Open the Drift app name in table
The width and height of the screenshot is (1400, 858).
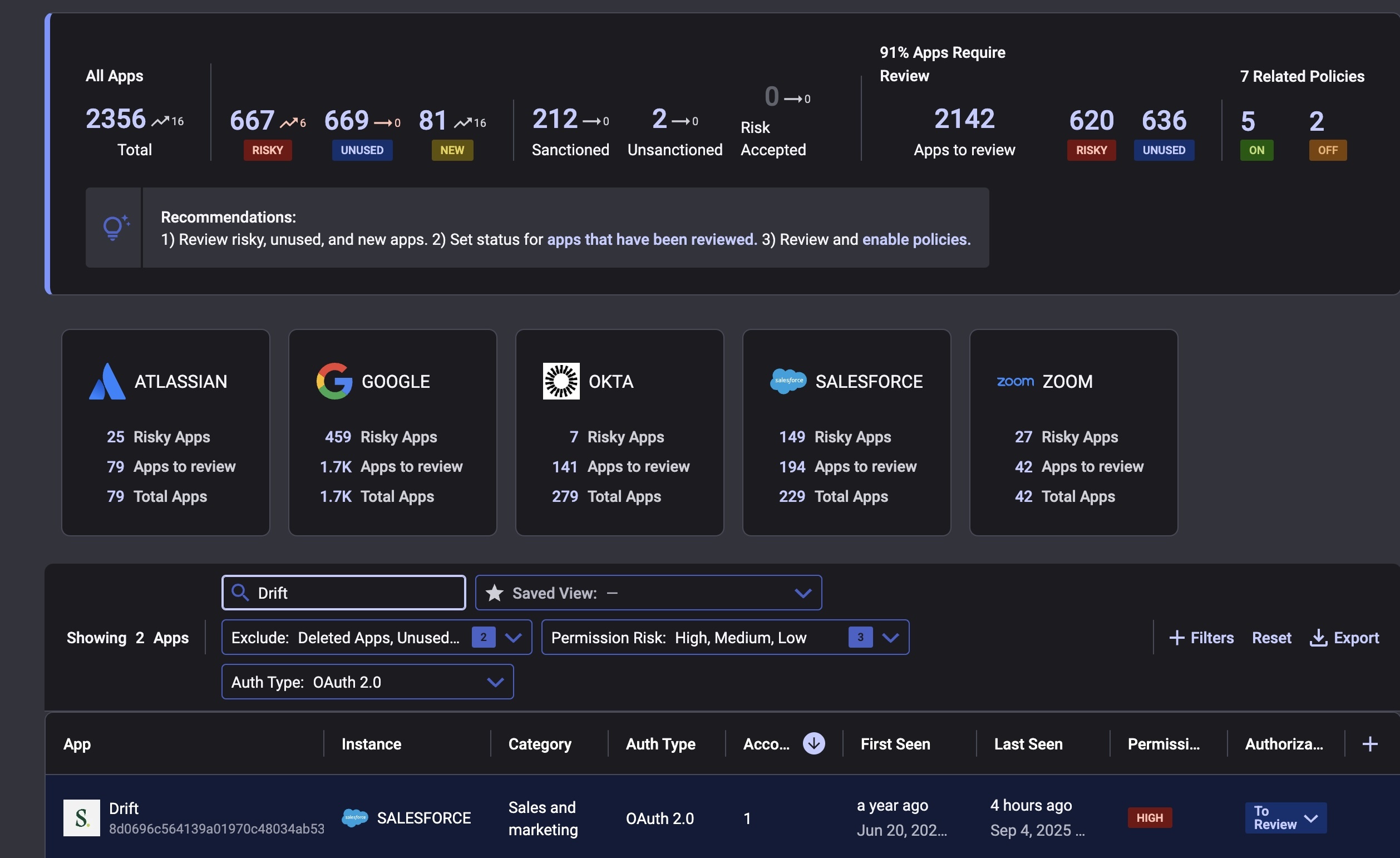[124, 808]
